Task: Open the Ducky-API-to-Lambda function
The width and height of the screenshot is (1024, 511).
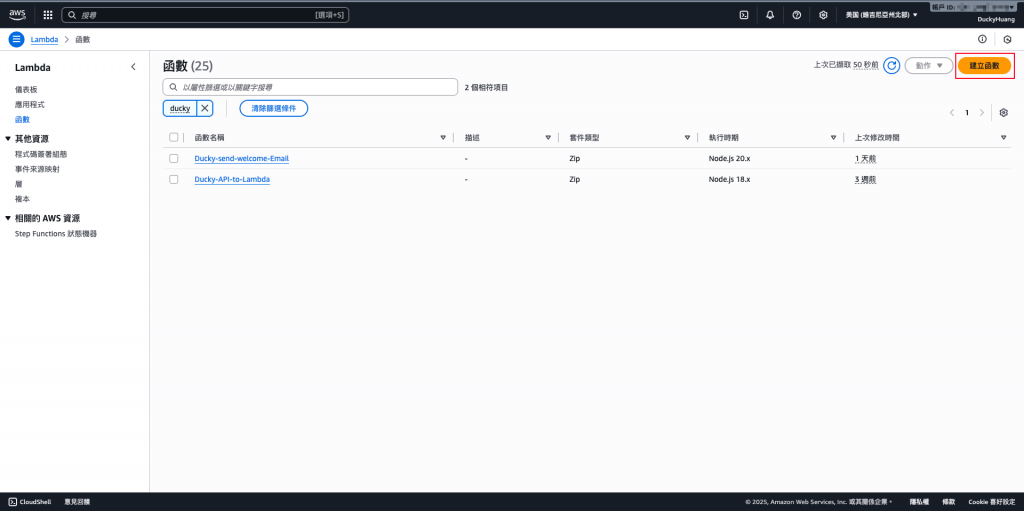Action: (x=232, y=179)
